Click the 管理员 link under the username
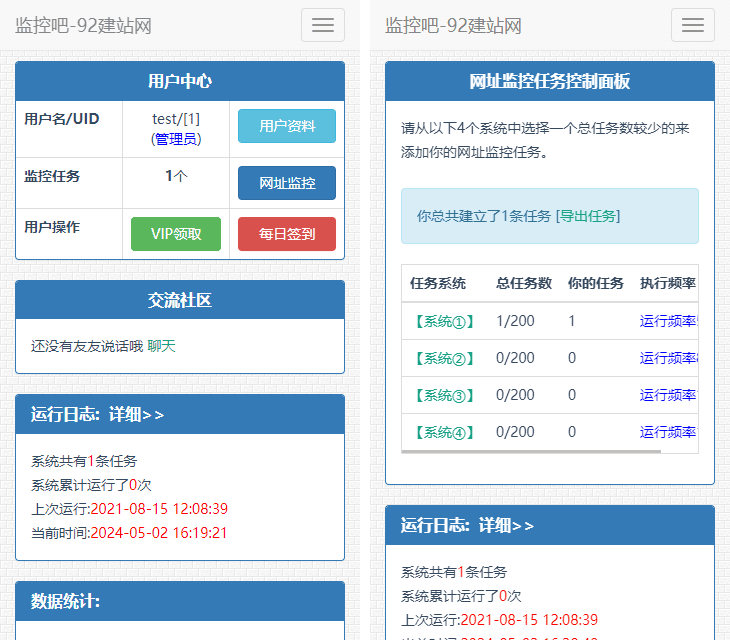This screenshot has height=640, width=730. (x=176, y=139)
